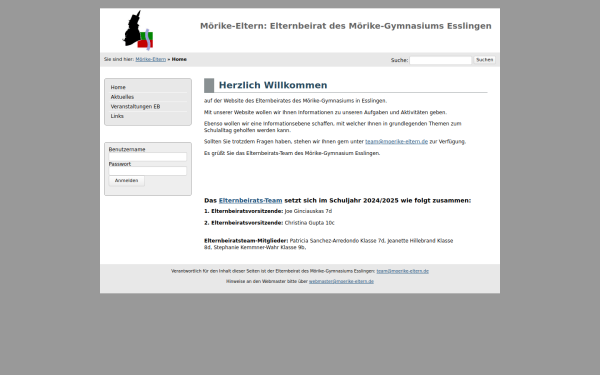Click the Suche label
This screenshot has width=600, height=375.
tap(399, 60)
